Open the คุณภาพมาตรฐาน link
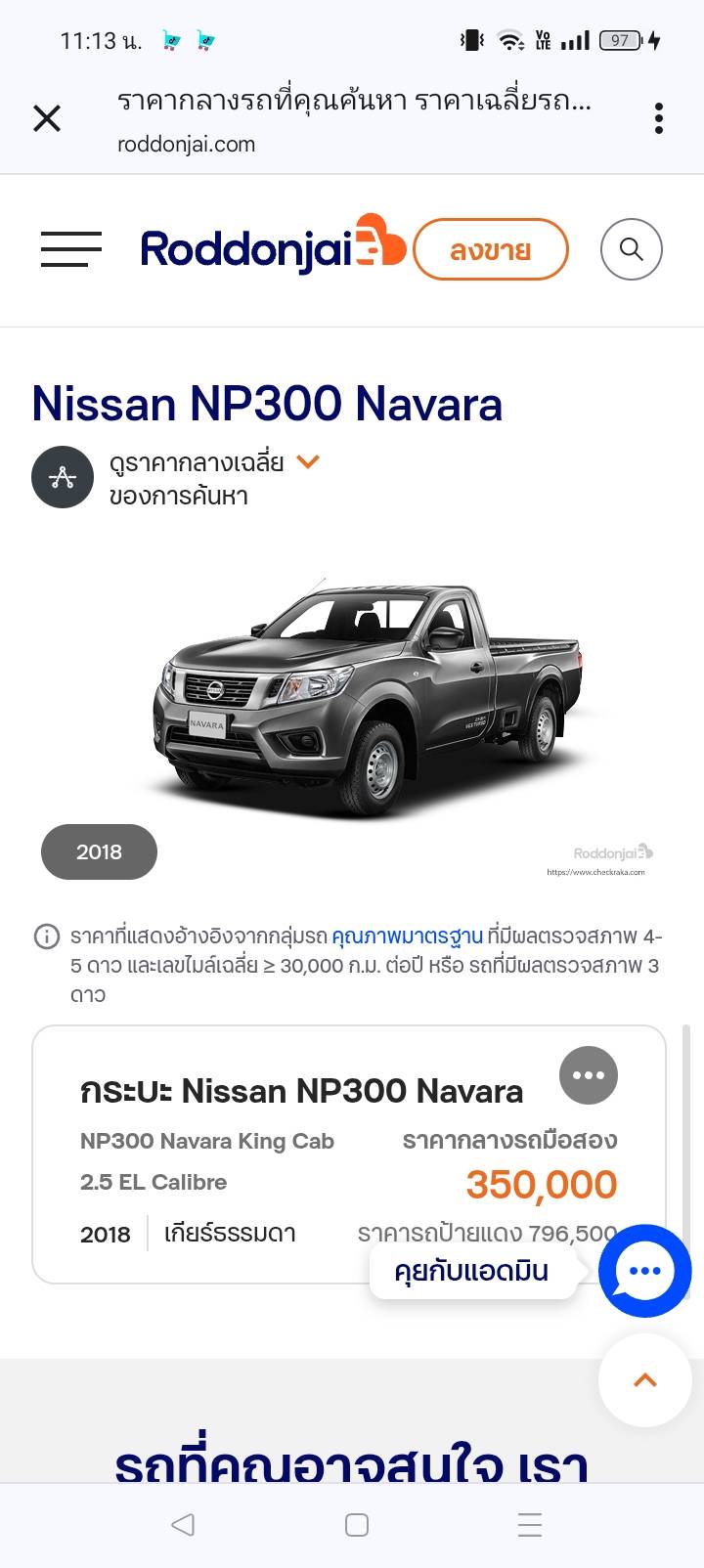 coord(408,936)
